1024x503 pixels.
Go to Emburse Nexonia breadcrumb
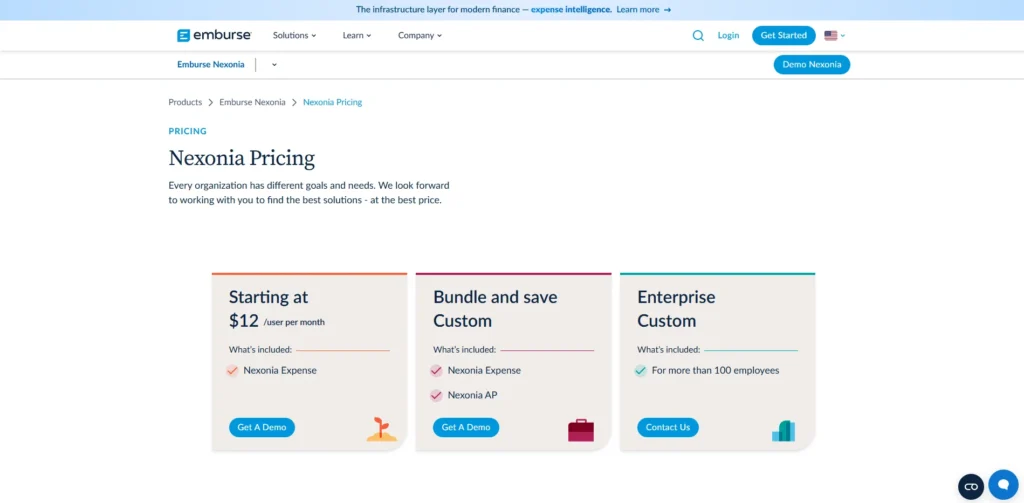pyautogui.click(x=252, y=102)
